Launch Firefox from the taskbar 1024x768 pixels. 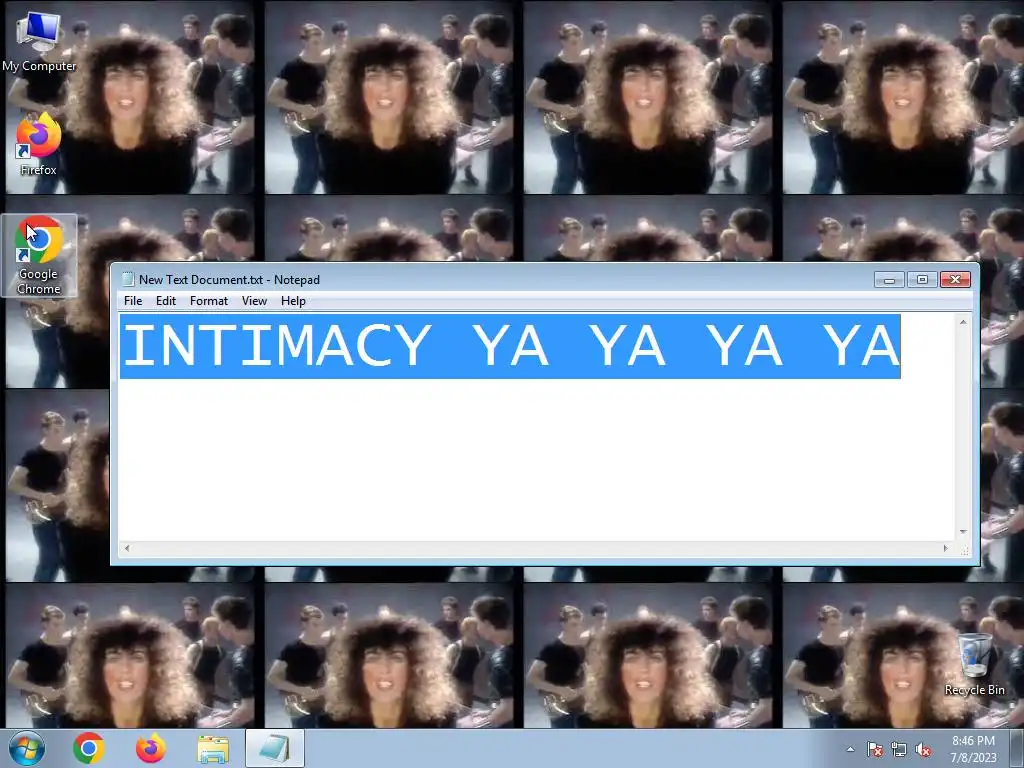(x=150, y=748)
